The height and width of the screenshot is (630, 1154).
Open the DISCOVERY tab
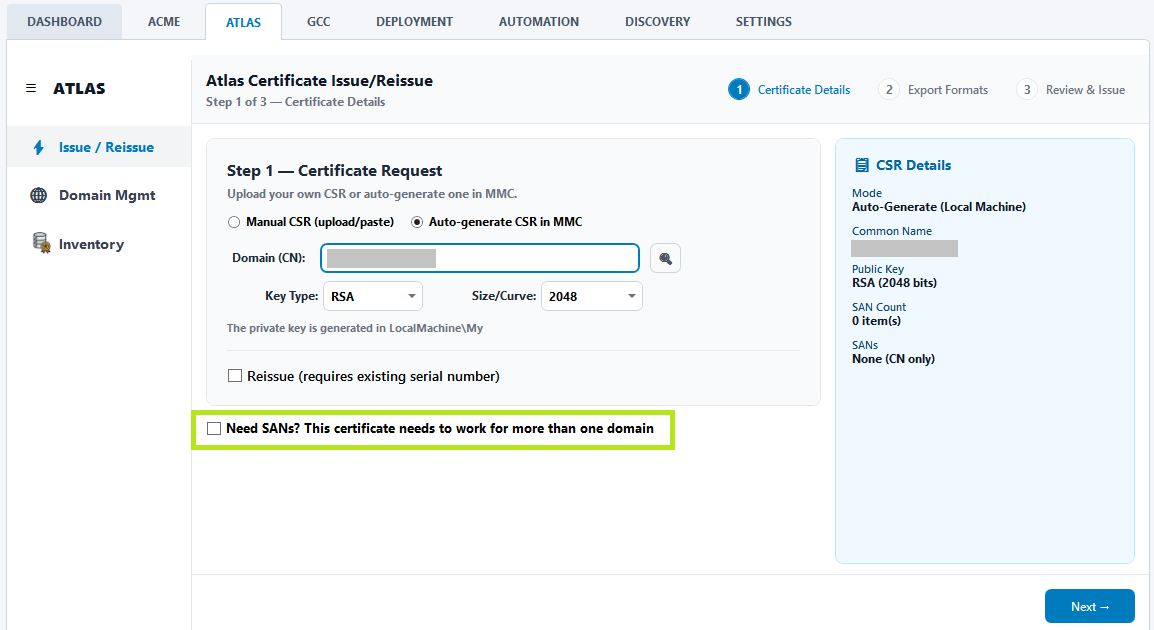coord(657,21)
